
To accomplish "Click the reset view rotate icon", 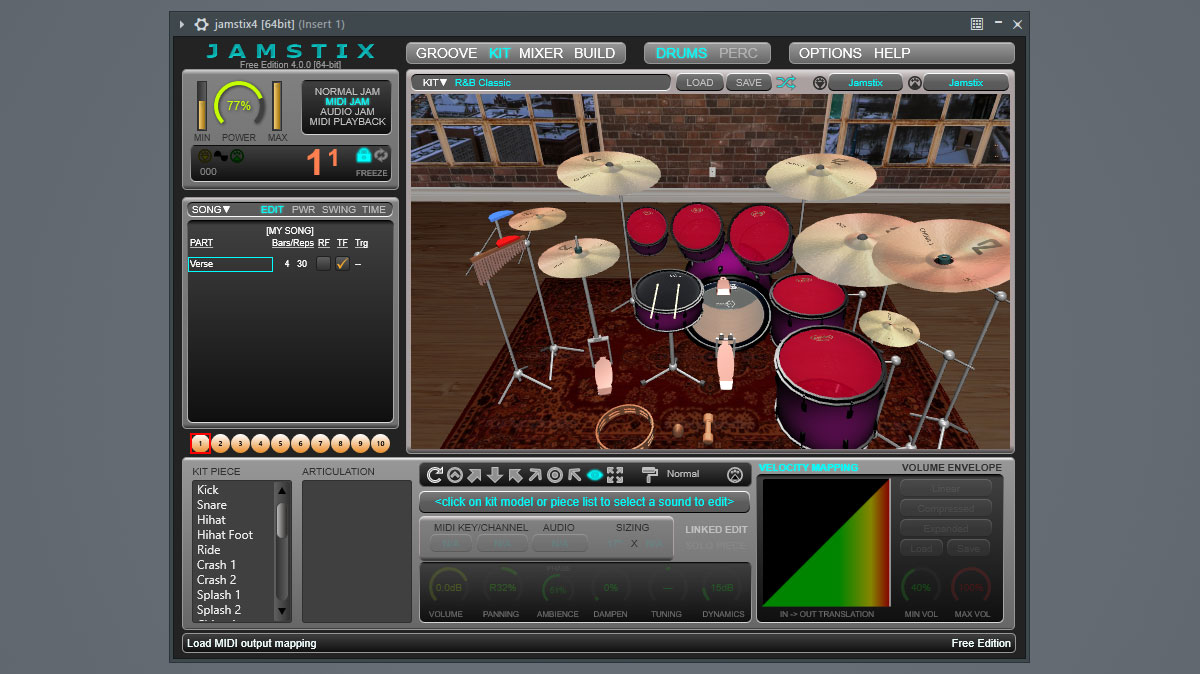I will tap(434, 475).
